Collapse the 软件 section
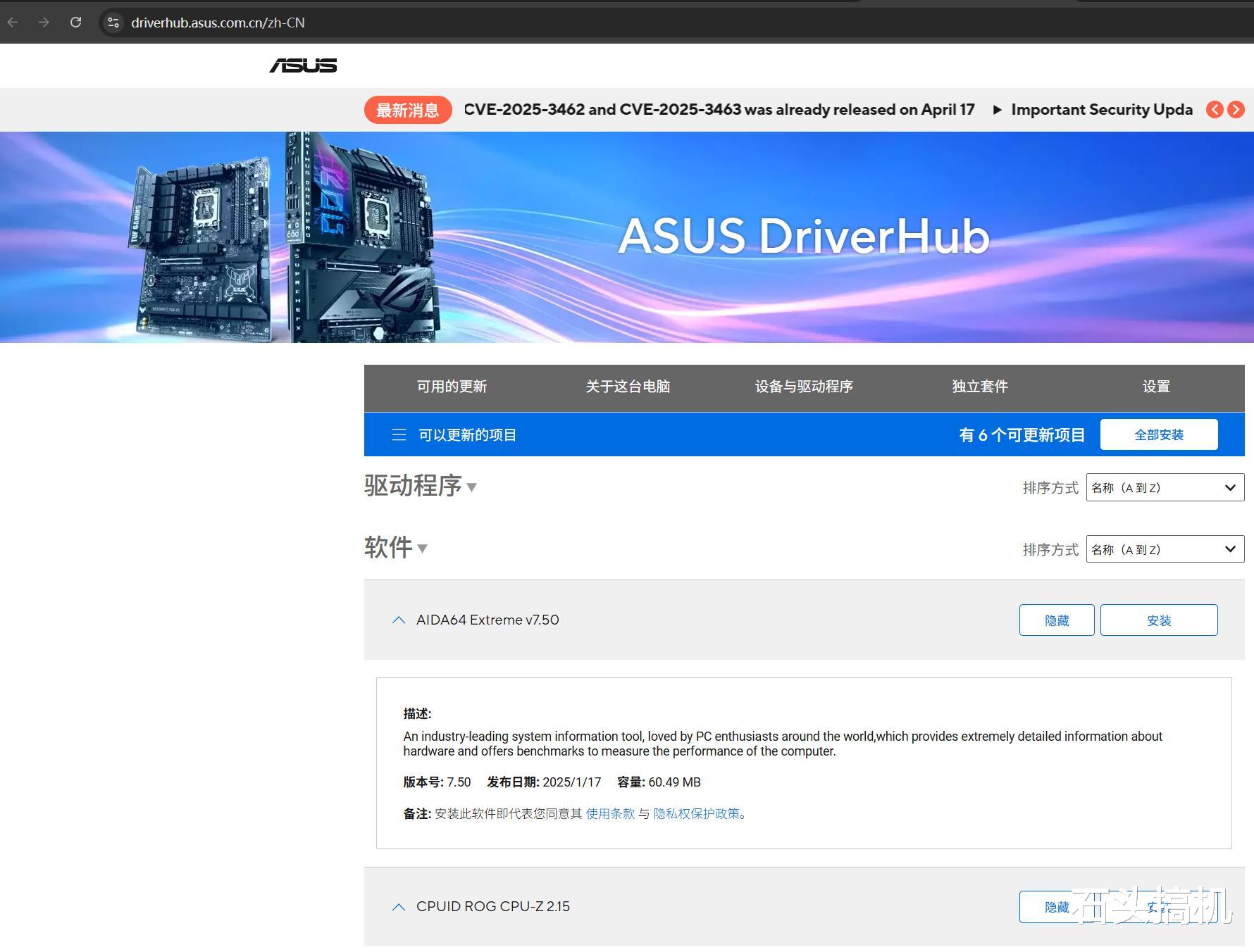1254x952 pixels. click(x=422, y=549)
